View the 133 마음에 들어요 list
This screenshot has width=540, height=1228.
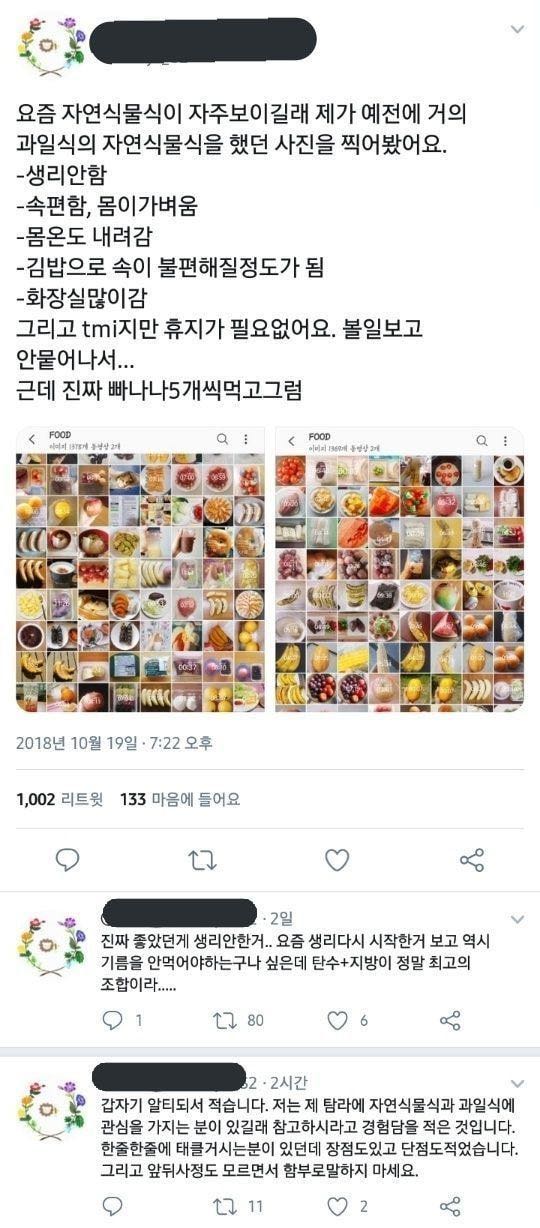pyautogui.click(x=179, y=799)
